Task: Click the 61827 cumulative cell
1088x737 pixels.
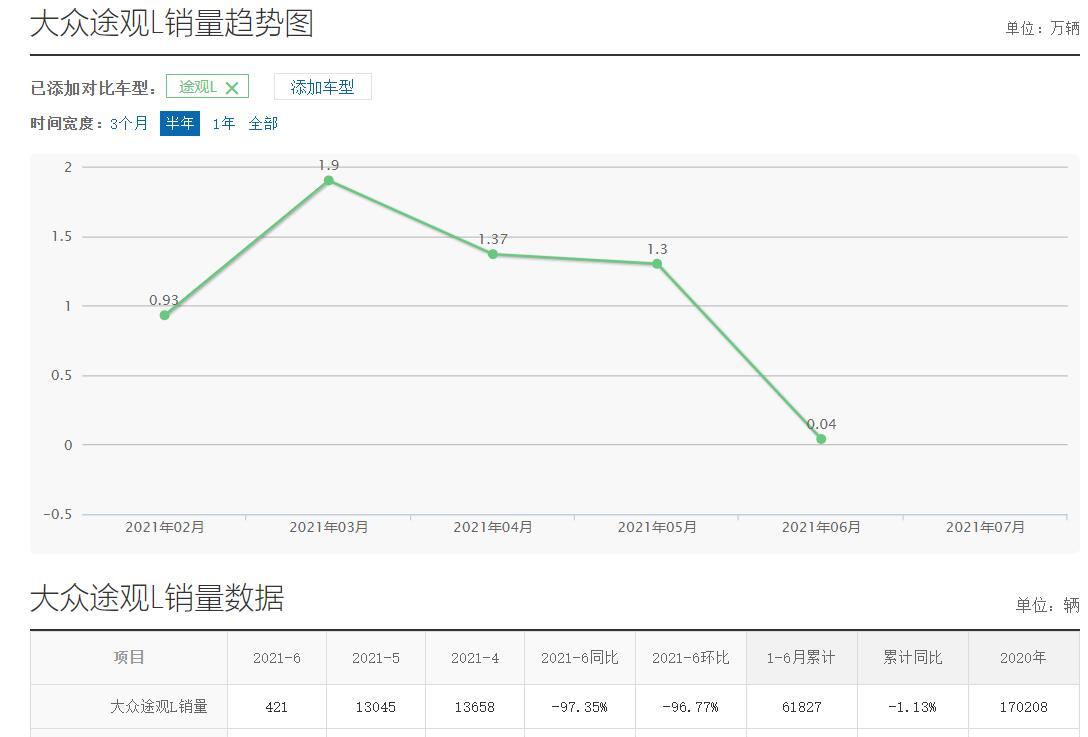Action: (801, 706)
